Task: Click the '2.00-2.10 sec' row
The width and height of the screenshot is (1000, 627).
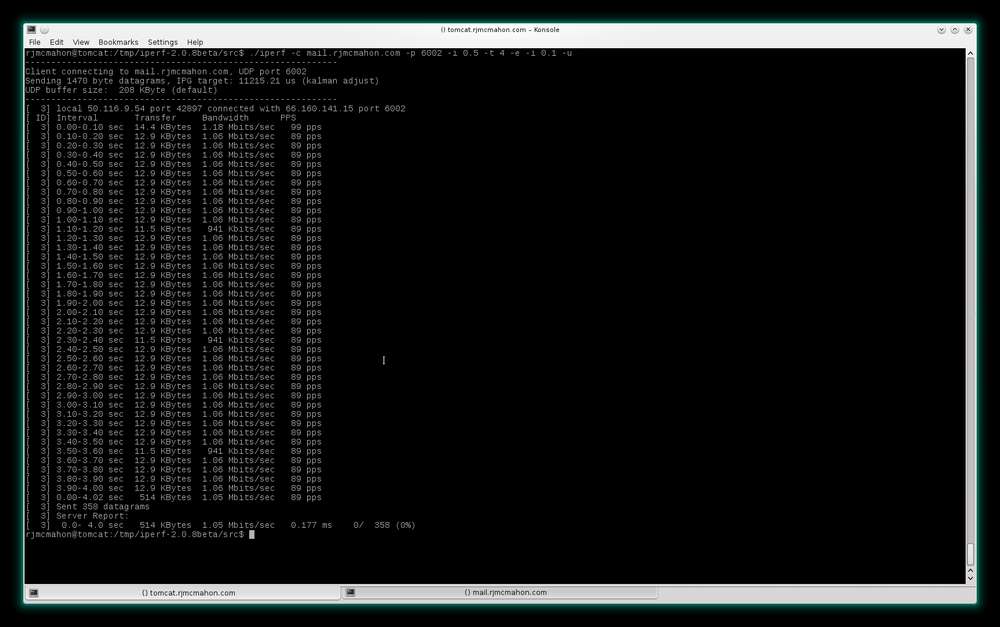Action: click(x=173, y=313)
